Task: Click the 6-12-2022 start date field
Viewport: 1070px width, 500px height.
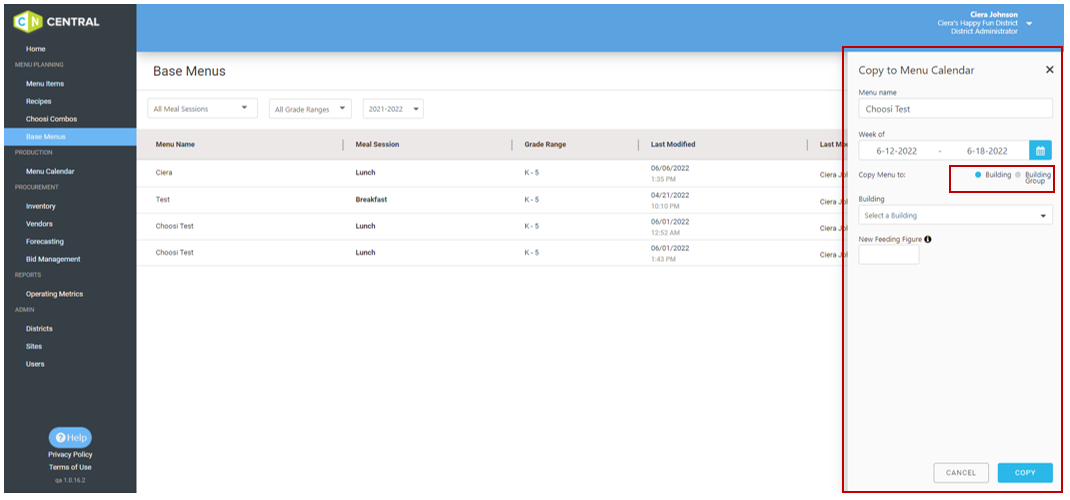Action: click(x=897, y=151)
